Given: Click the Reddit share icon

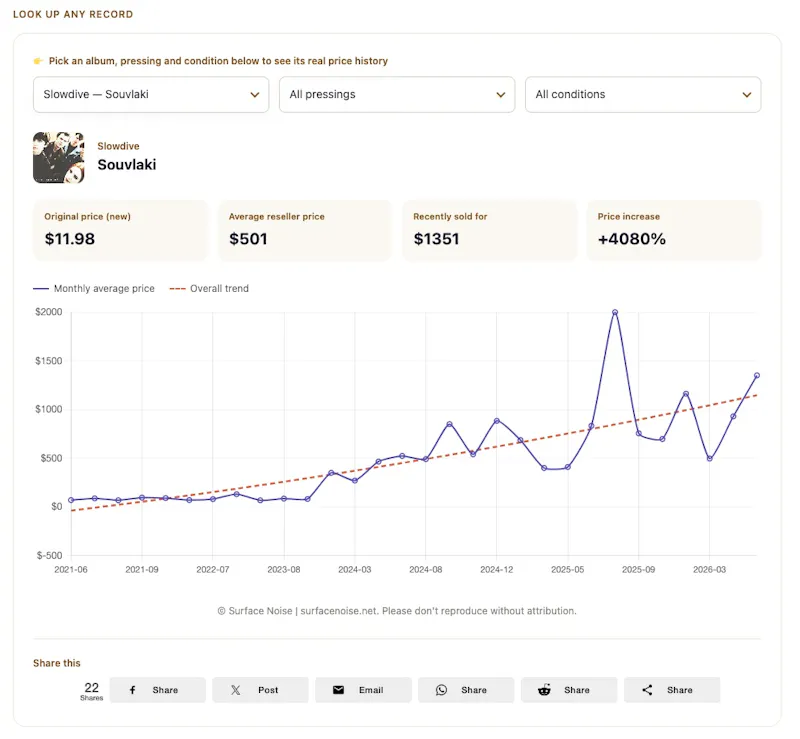Looking at the screenshot, I should (544, 690).
